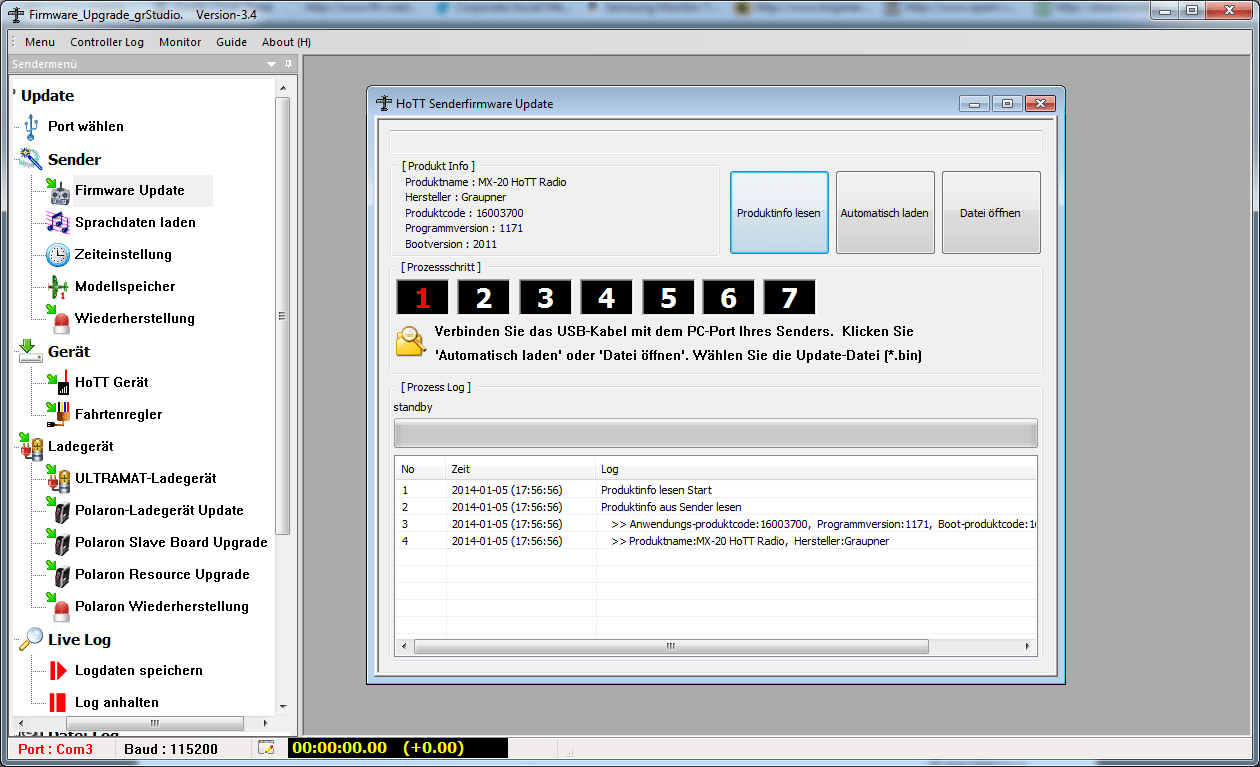Click the Polaron-Ladegerät Update device icon
The image size is (1260, 767).
[x=58, y=511]
